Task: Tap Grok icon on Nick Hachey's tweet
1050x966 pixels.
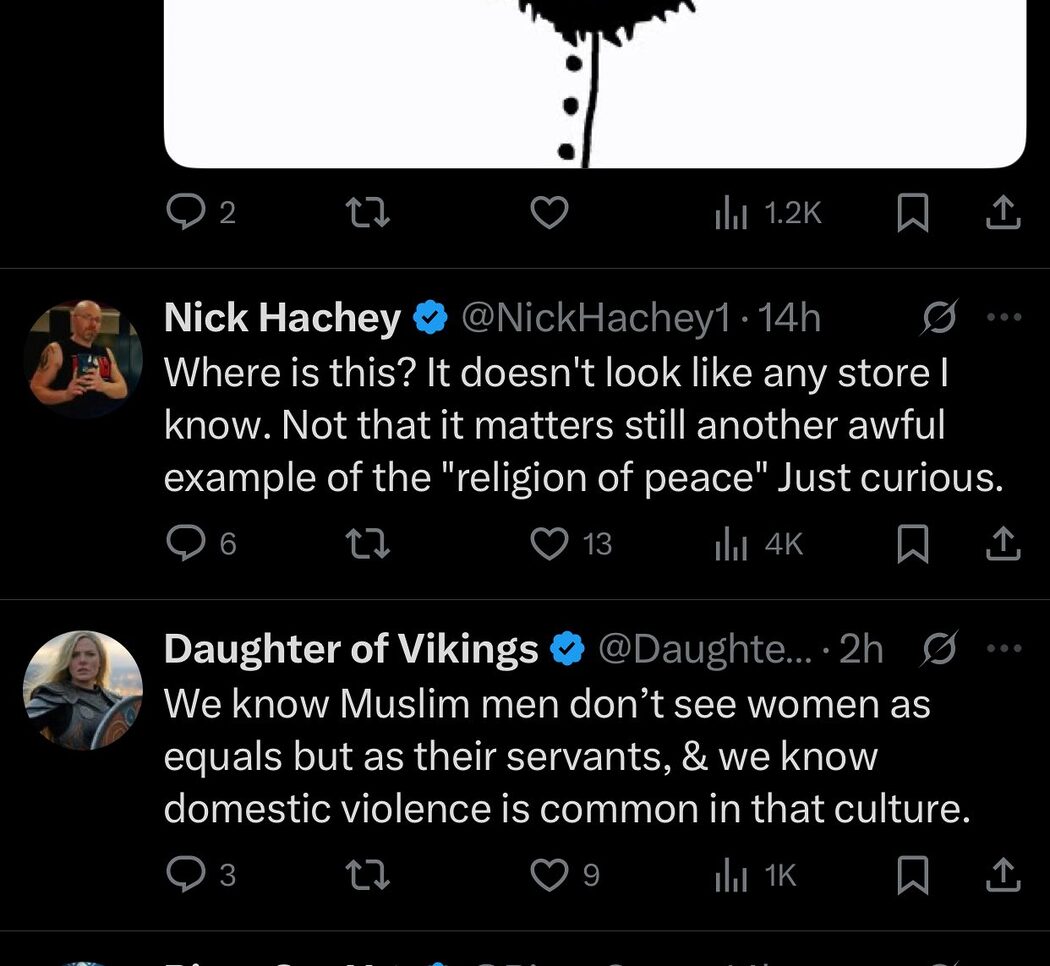Action: click(x=940, y=317)
